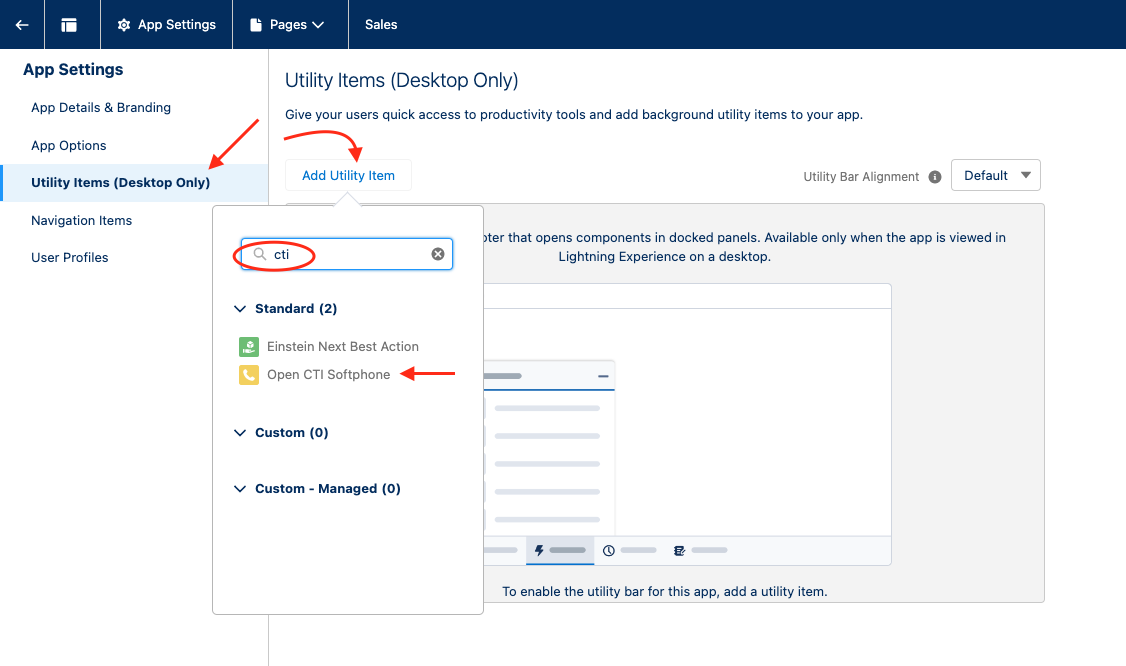The width and height of the screenshot is (1126, 666).
Task: Click the Utility Bar Alignment label
Action: click(861, 177)
